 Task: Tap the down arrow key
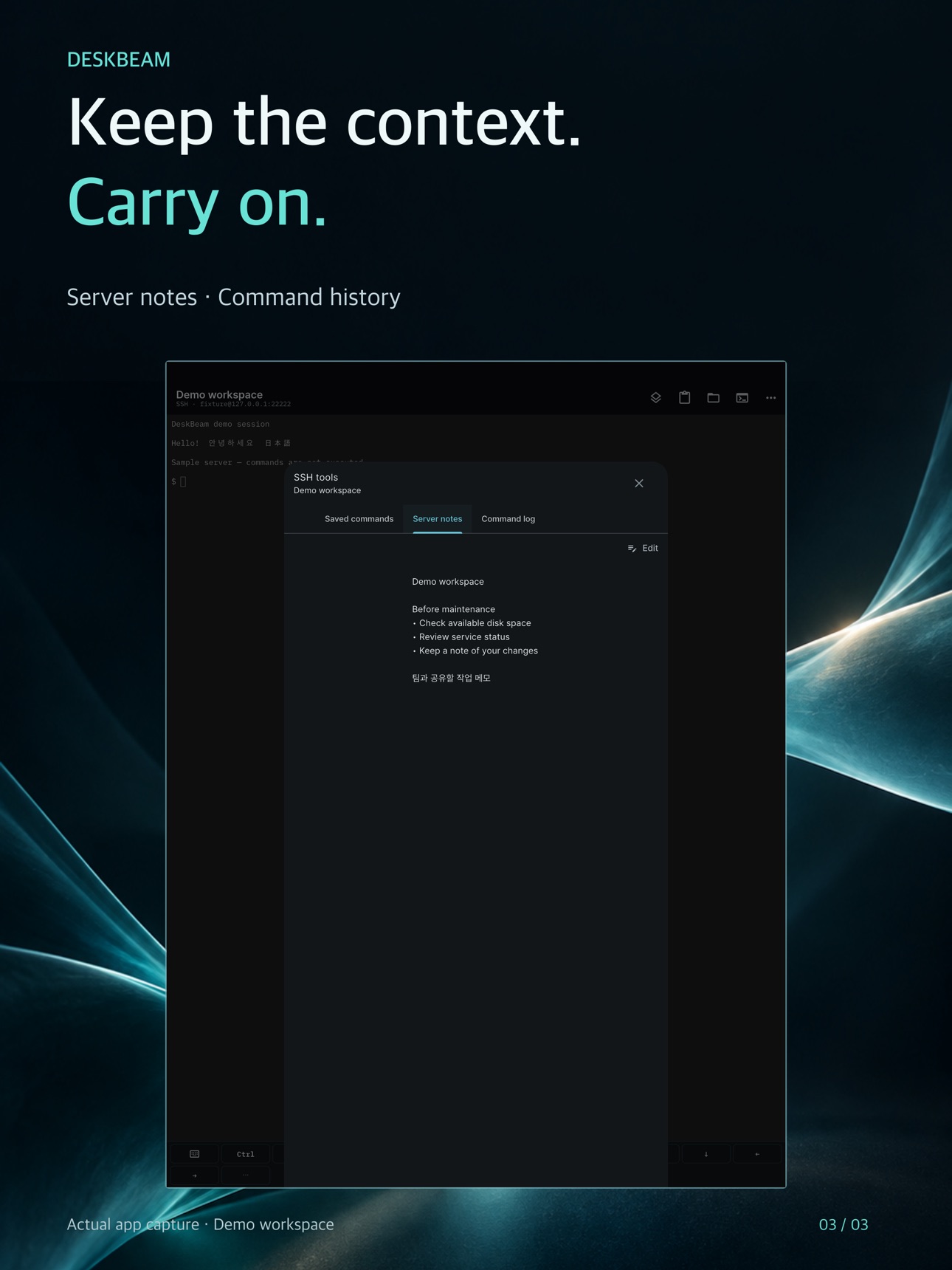pos(706,1154)
